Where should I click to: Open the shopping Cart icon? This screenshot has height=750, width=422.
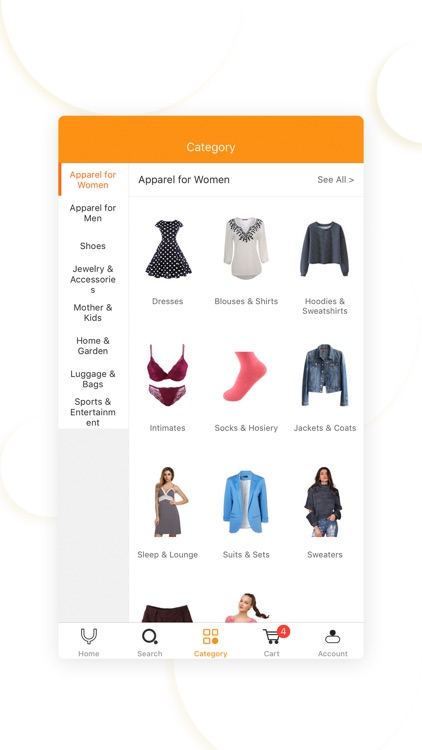point(271,637)
